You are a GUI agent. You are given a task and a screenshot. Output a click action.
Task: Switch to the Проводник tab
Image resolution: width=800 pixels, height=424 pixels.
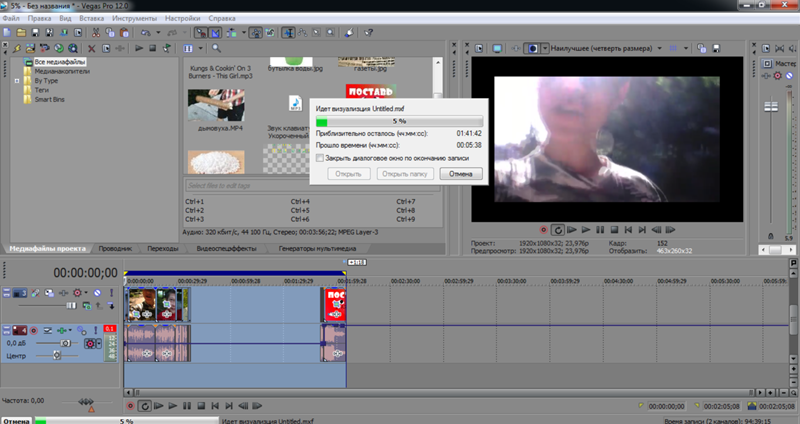[115, 249]
